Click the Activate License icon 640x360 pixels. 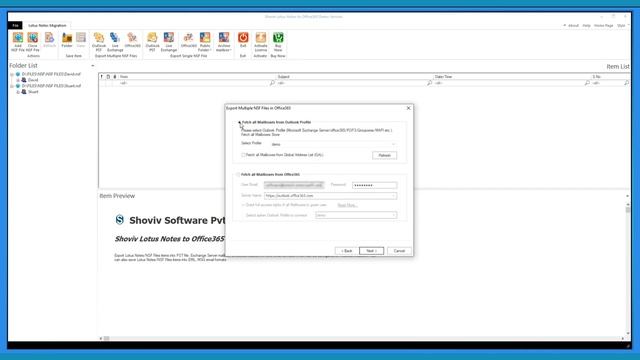point(260,38)
